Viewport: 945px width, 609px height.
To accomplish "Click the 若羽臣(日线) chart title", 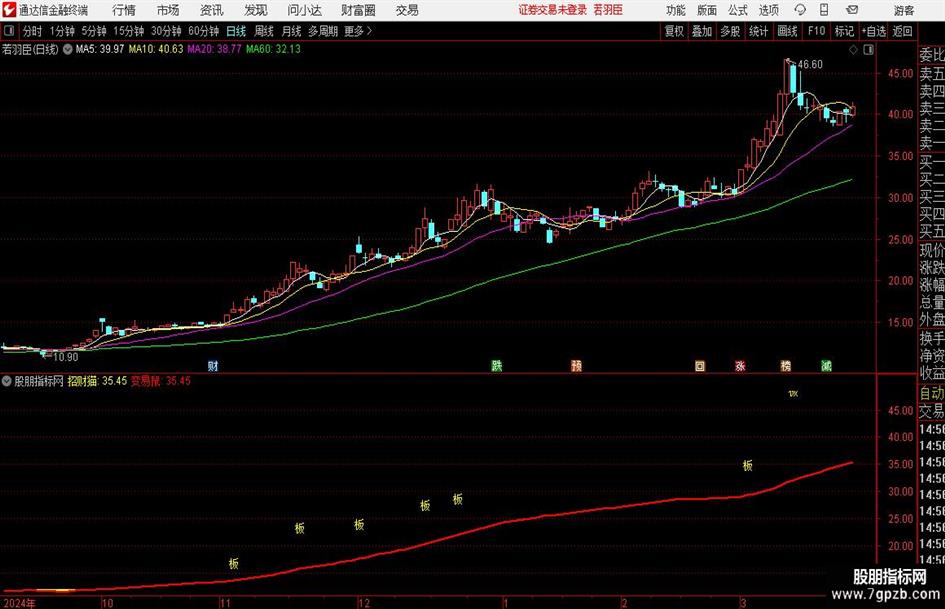I will click(30, 49).
